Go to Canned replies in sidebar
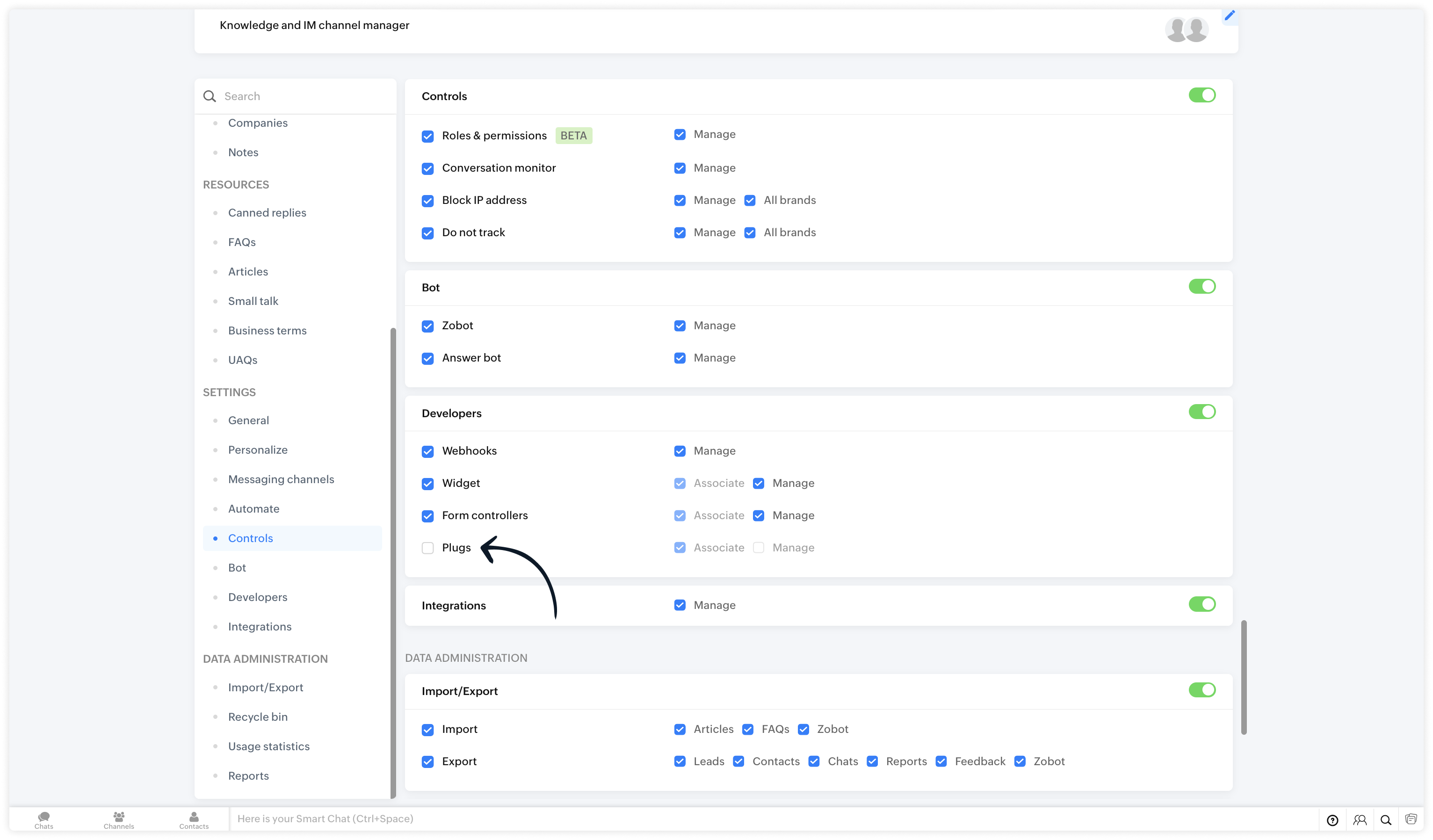The height and width of the screenshot is (840, 1433). click(267, 213)
